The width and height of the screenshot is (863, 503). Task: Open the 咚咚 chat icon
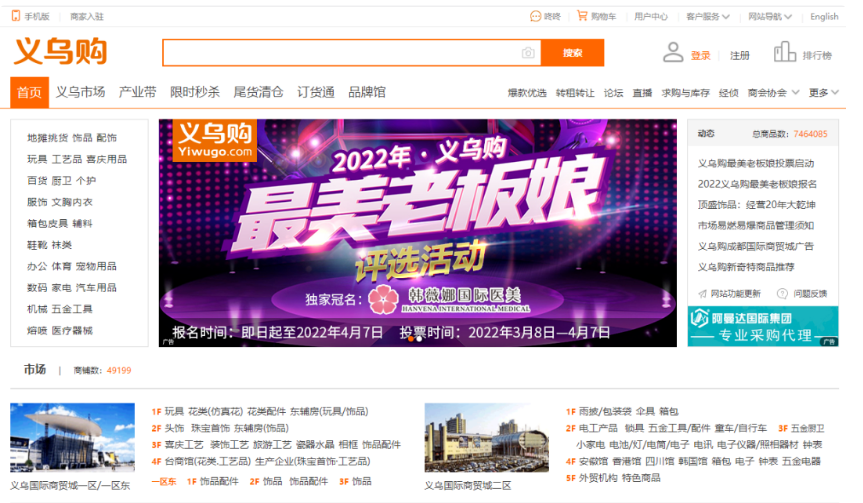pos(535,17)
